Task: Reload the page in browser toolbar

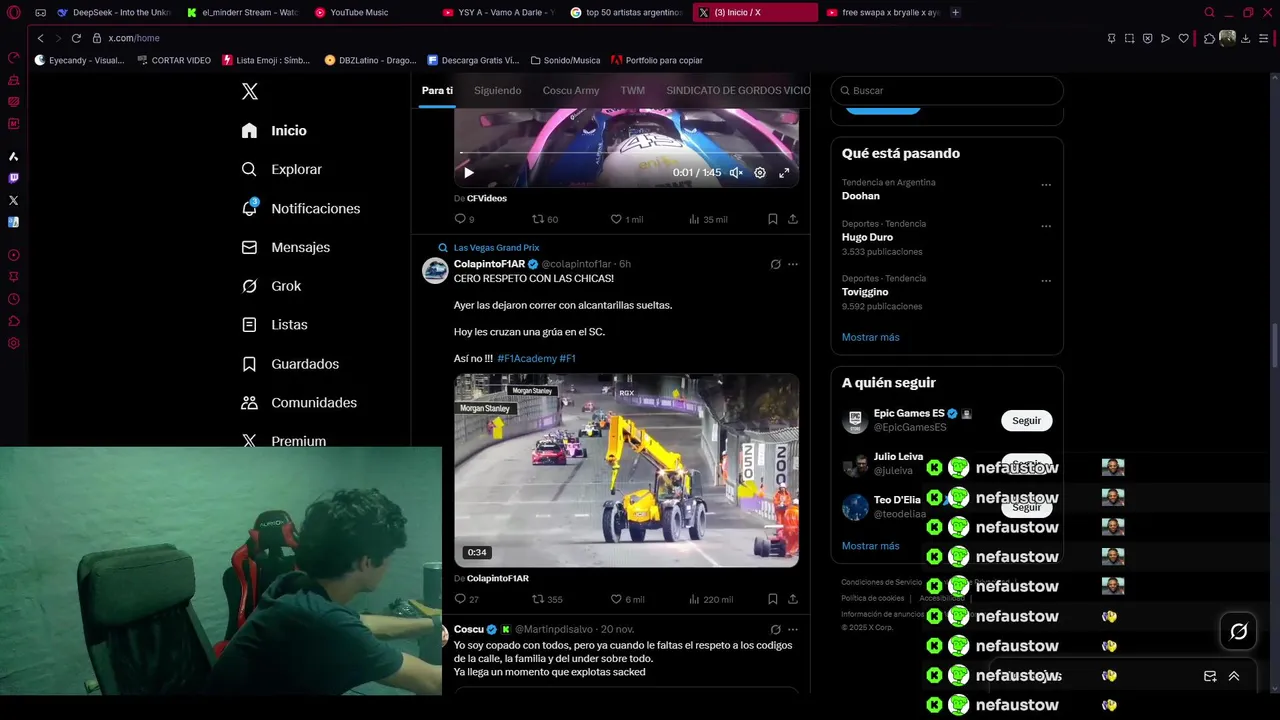Action: (76, 38)
